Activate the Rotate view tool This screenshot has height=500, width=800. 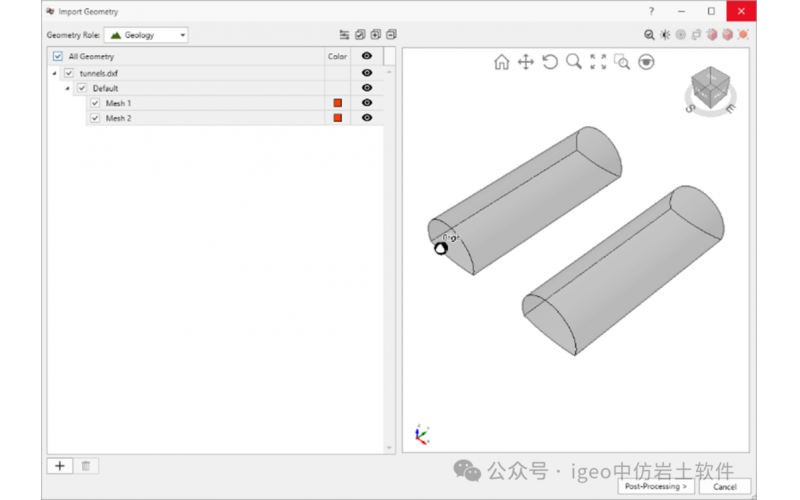tap(549, 62)
